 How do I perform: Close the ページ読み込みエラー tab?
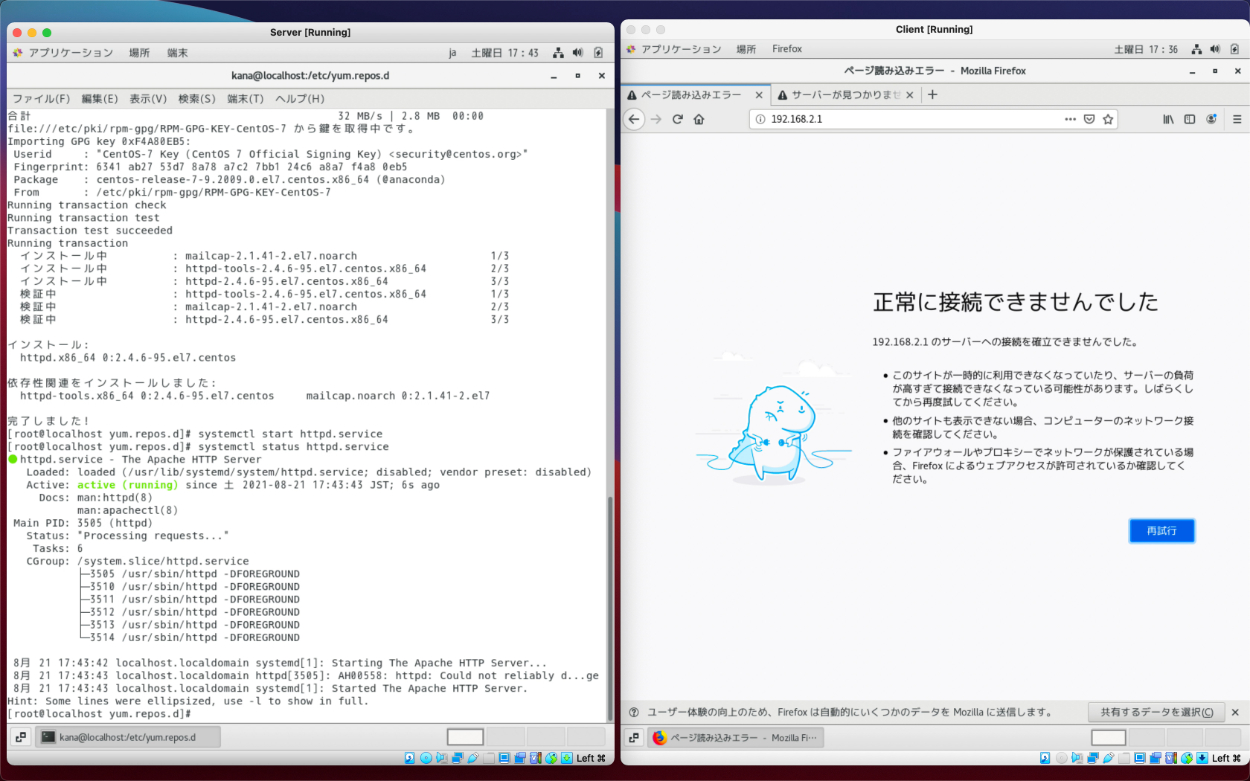coord(758,95)
